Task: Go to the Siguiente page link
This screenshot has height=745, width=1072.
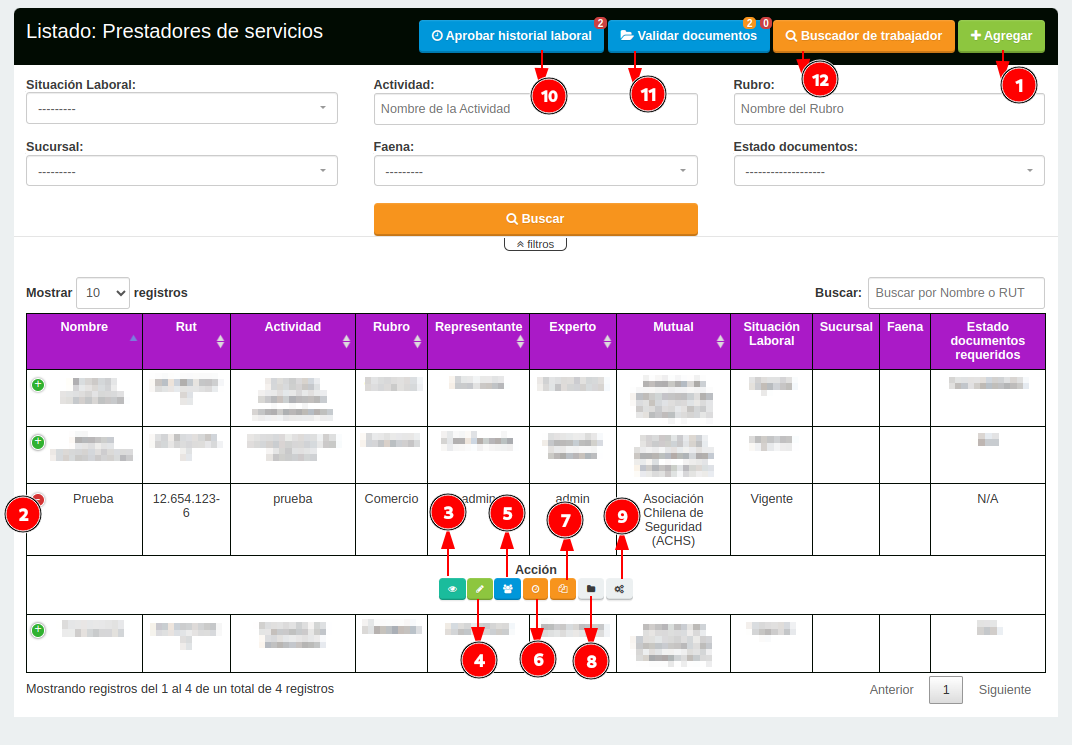Action: [1004, 690]
